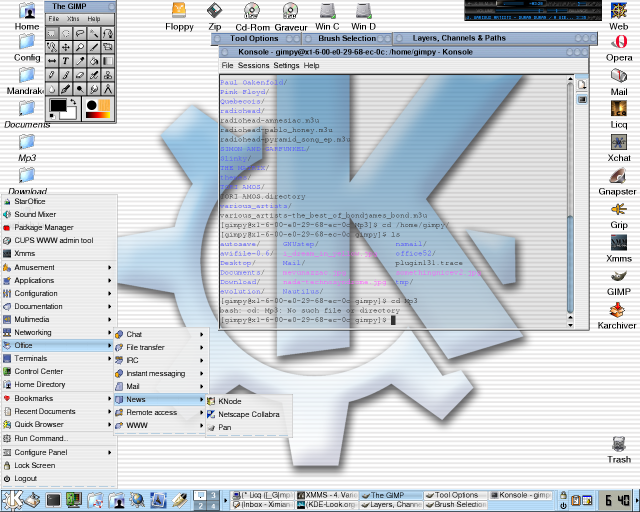Select the Fuzzy Select magic wand tool
Image resolution: width=640 pixels, height=512 pixels.
pos(94,33)
